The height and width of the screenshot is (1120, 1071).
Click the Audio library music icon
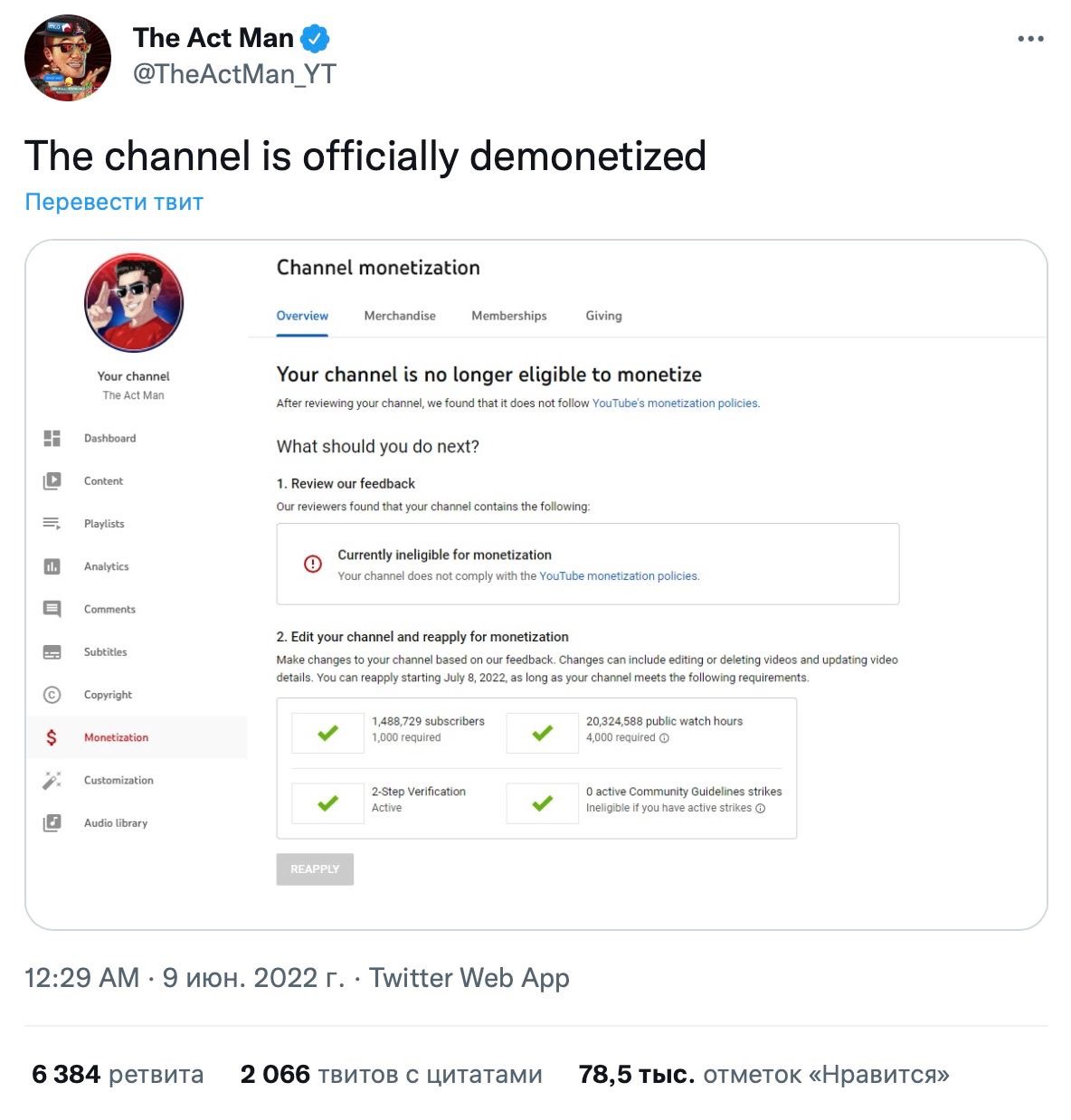[52, 823]
